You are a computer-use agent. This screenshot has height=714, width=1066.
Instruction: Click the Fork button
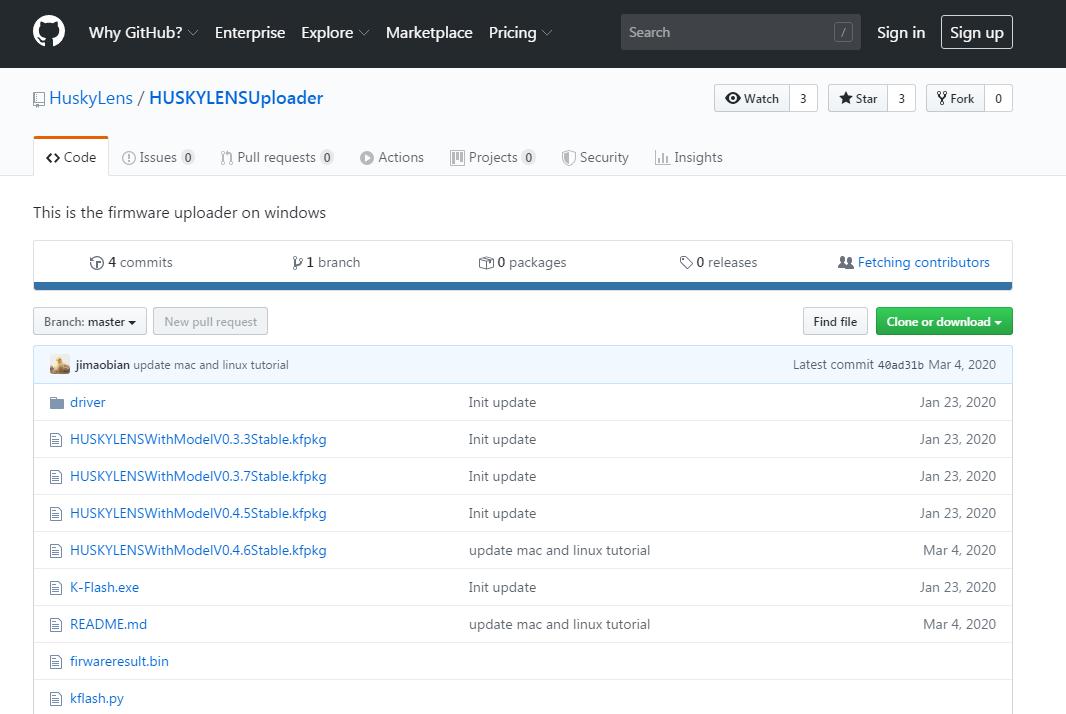955,98
